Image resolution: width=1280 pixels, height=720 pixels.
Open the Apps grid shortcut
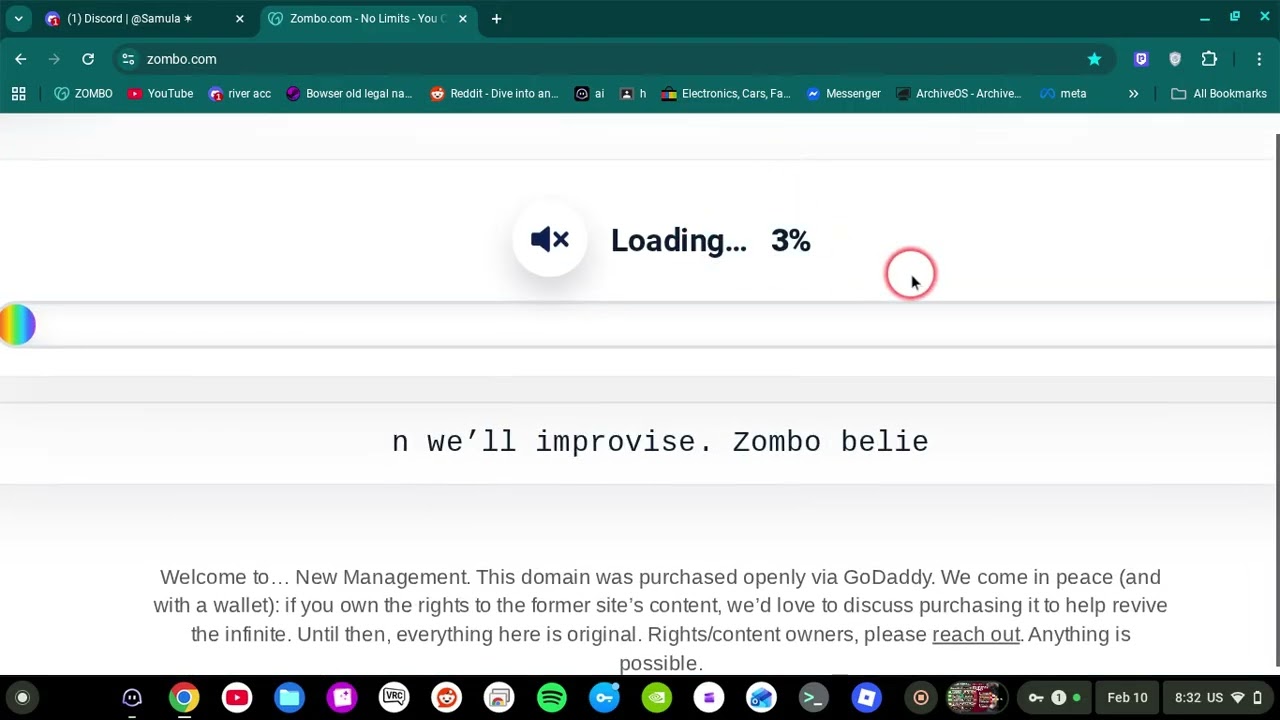(18, 93)
